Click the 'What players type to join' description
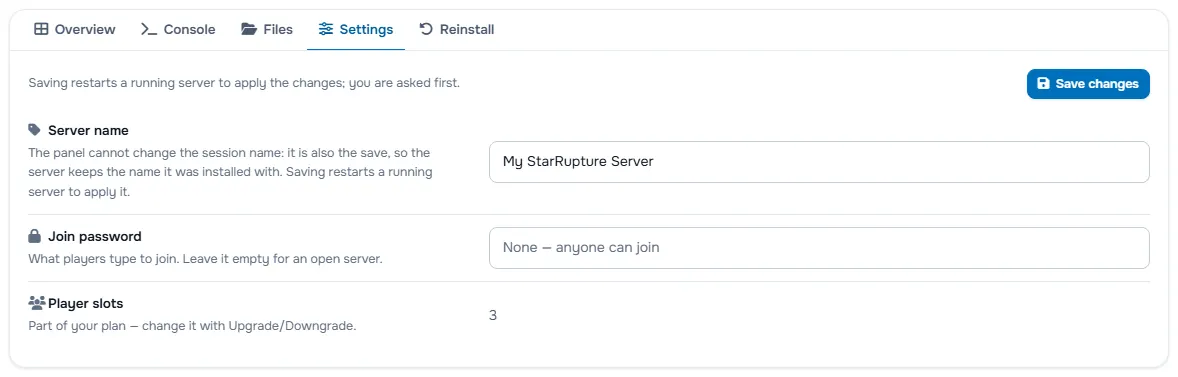 click(x=206, y=259)
